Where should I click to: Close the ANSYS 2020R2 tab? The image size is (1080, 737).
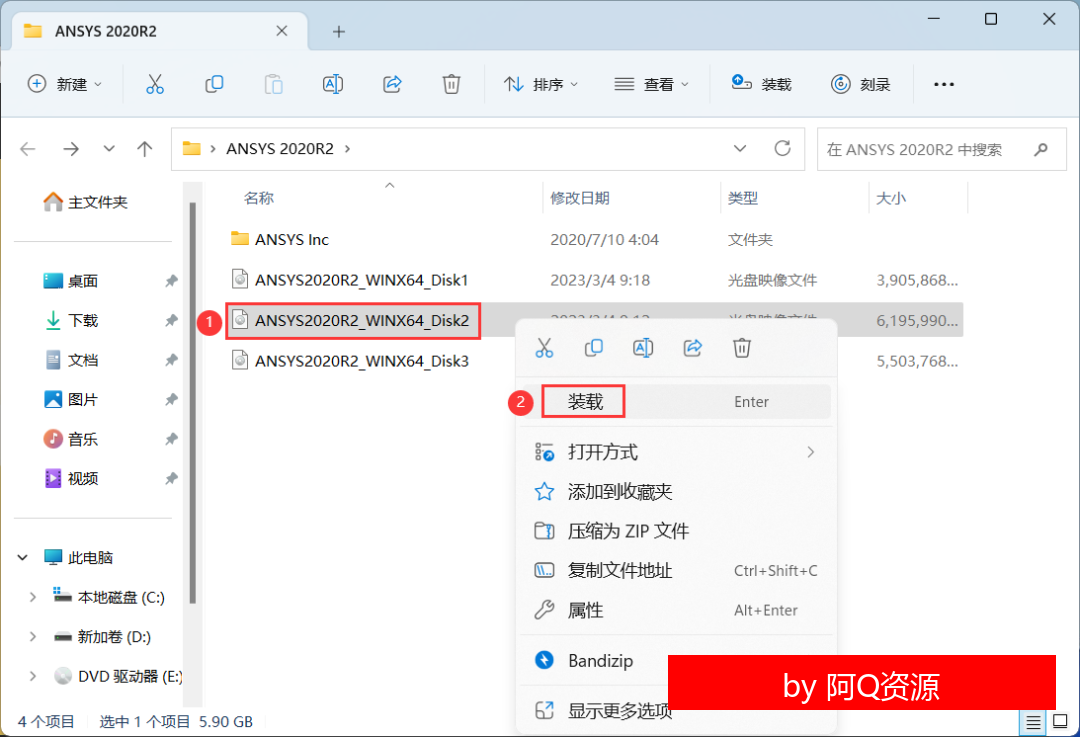tap(282, 31)
